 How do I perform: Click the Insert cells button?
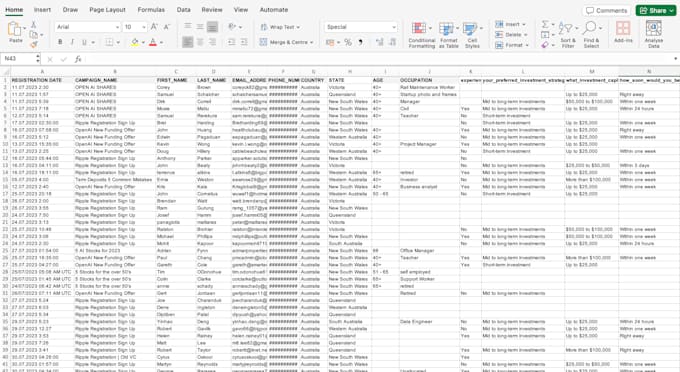pyautogui.click(x=511, y=24)
